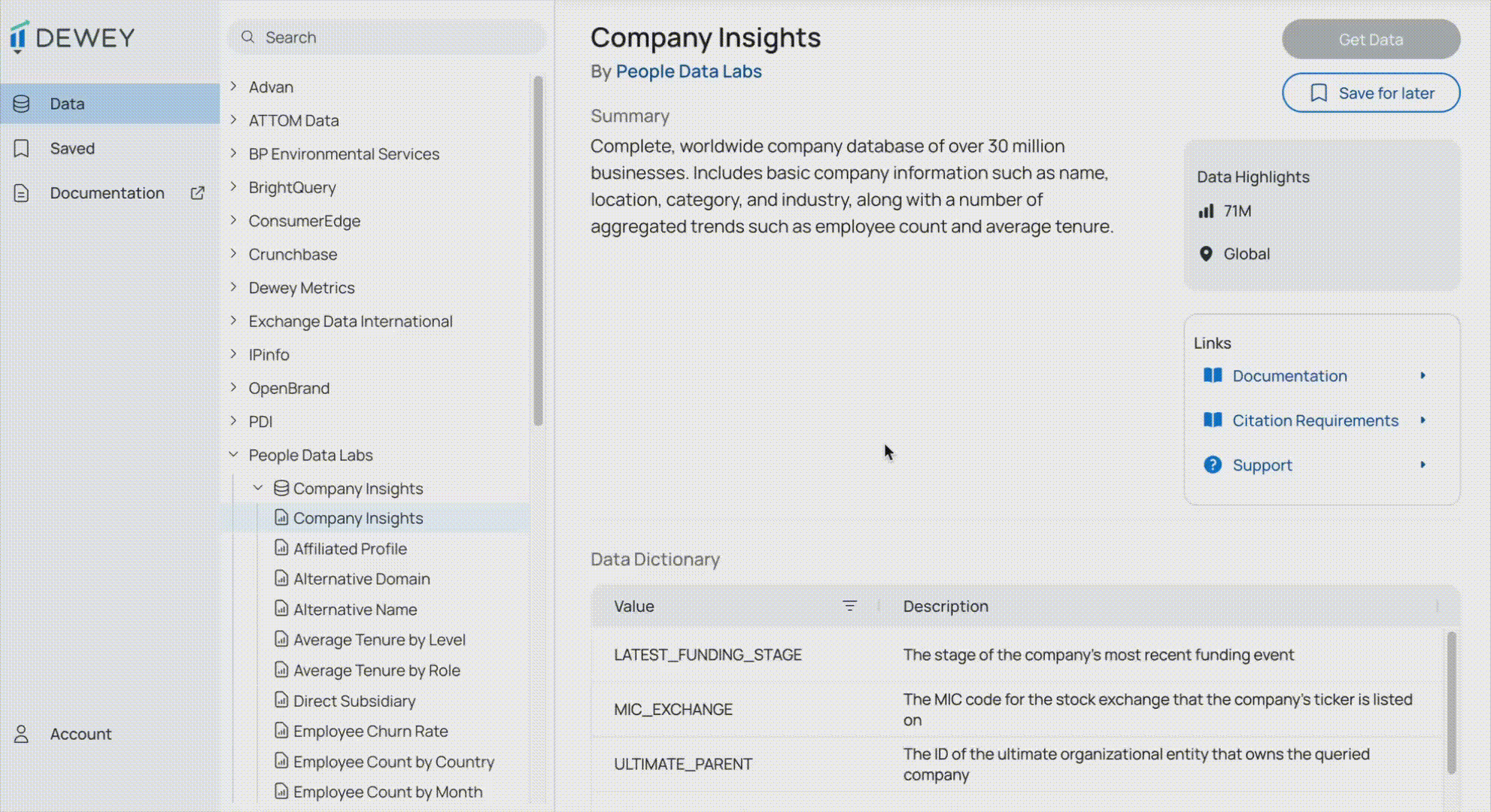Collapse the Company Insights folder chevron
This screenshot has height=812, width=1491.
(258, 488)
